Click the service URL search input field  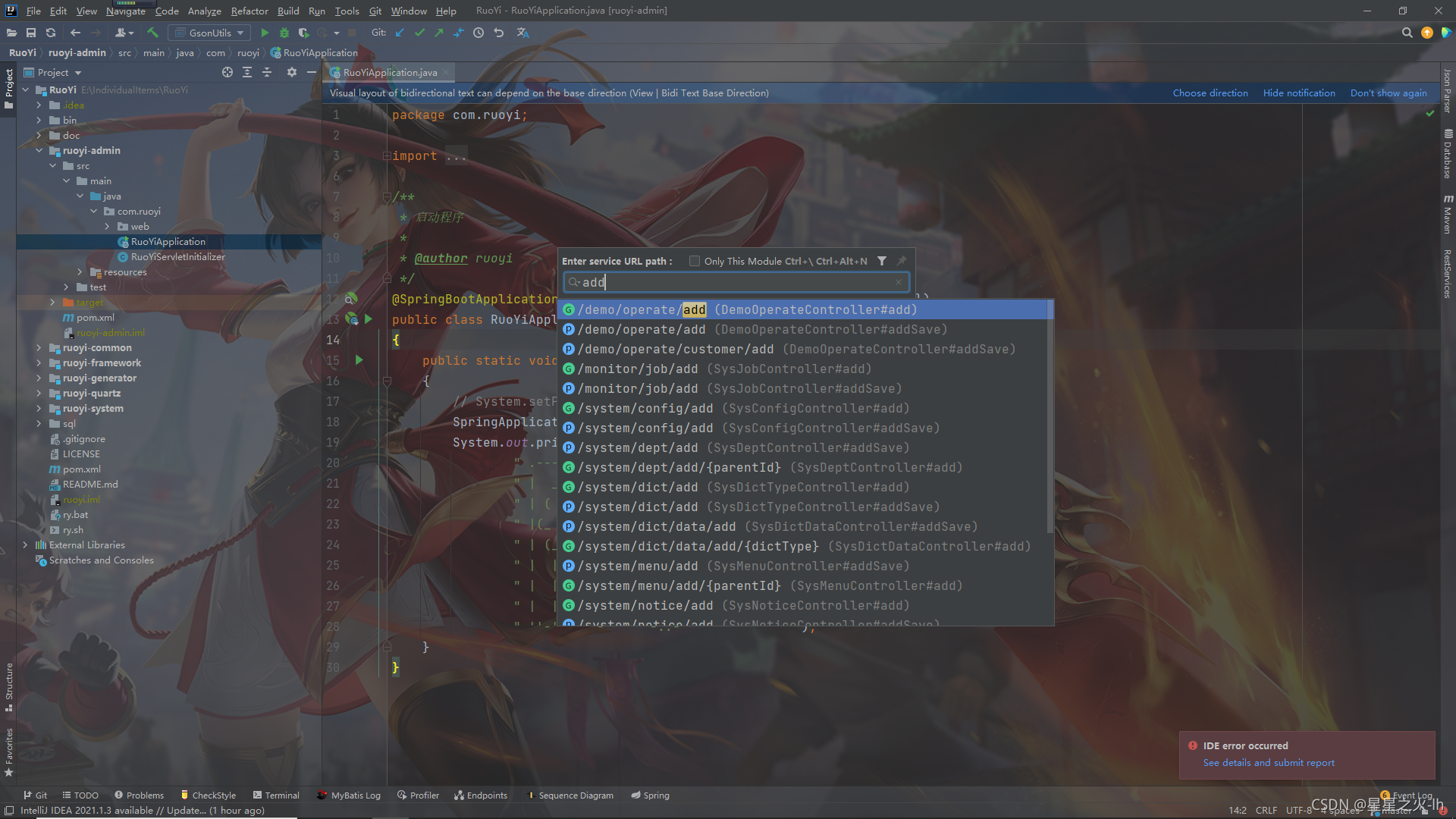click(x=735, y=282)
